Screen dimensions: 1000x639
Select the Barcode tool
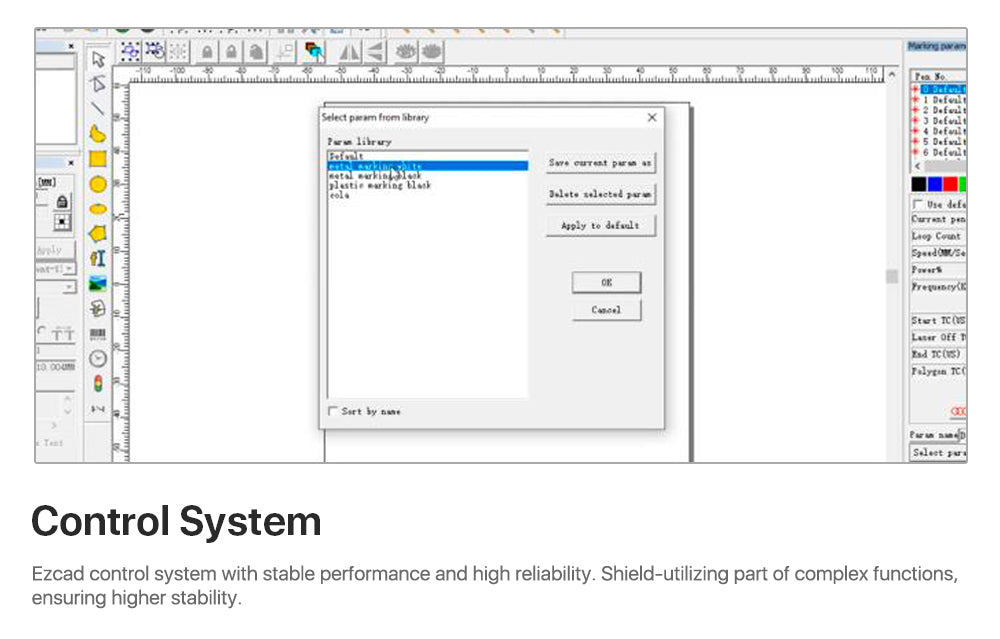pos(98,334)
